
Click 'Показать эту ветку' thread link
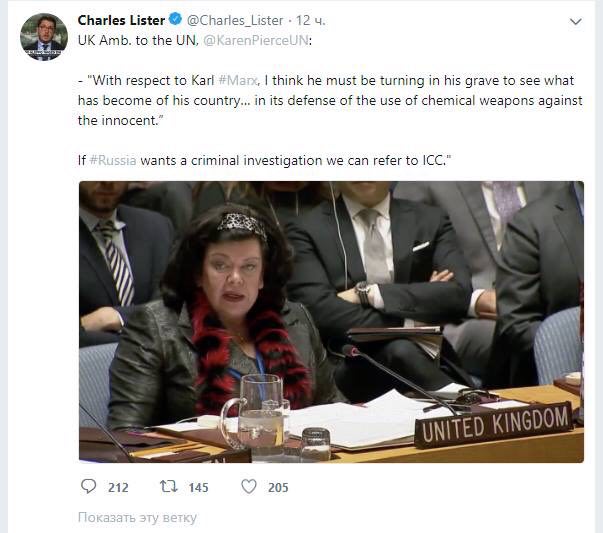coord(137,518)
